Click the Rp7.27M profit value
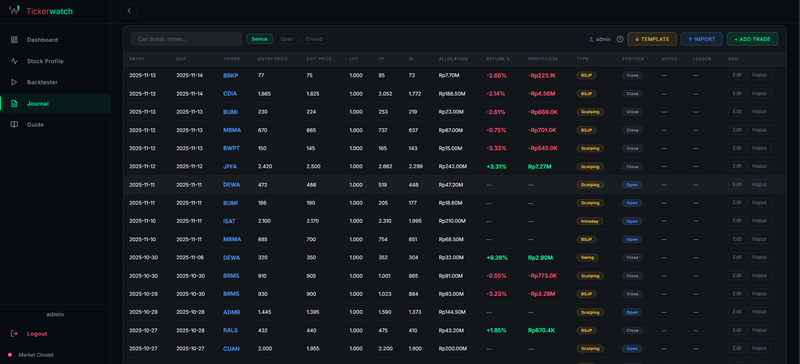The width and height of the screenshot is (800, 364). point(539,166)
